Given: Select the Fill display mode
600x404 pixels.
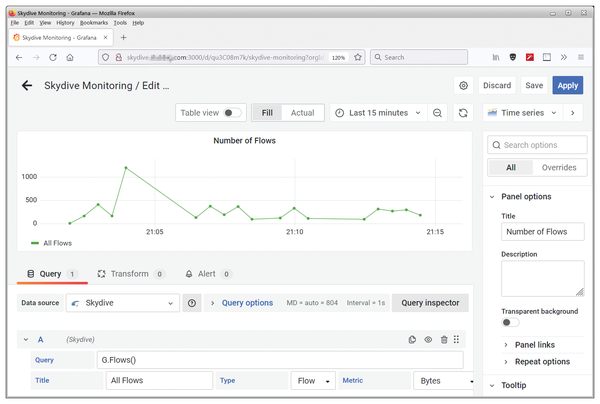Looking at the screenshot, I should click(x=267, y=113).
